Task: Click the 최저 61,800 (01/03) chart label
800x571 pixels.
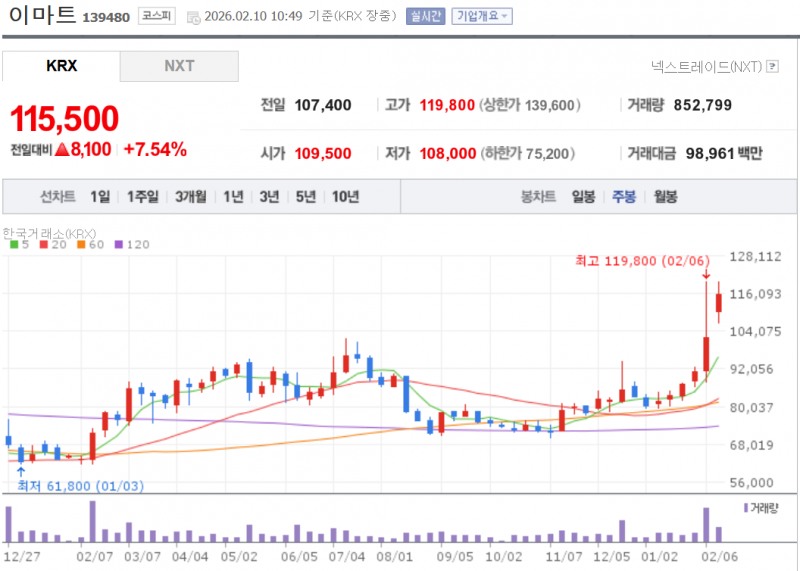Action: 81,486
